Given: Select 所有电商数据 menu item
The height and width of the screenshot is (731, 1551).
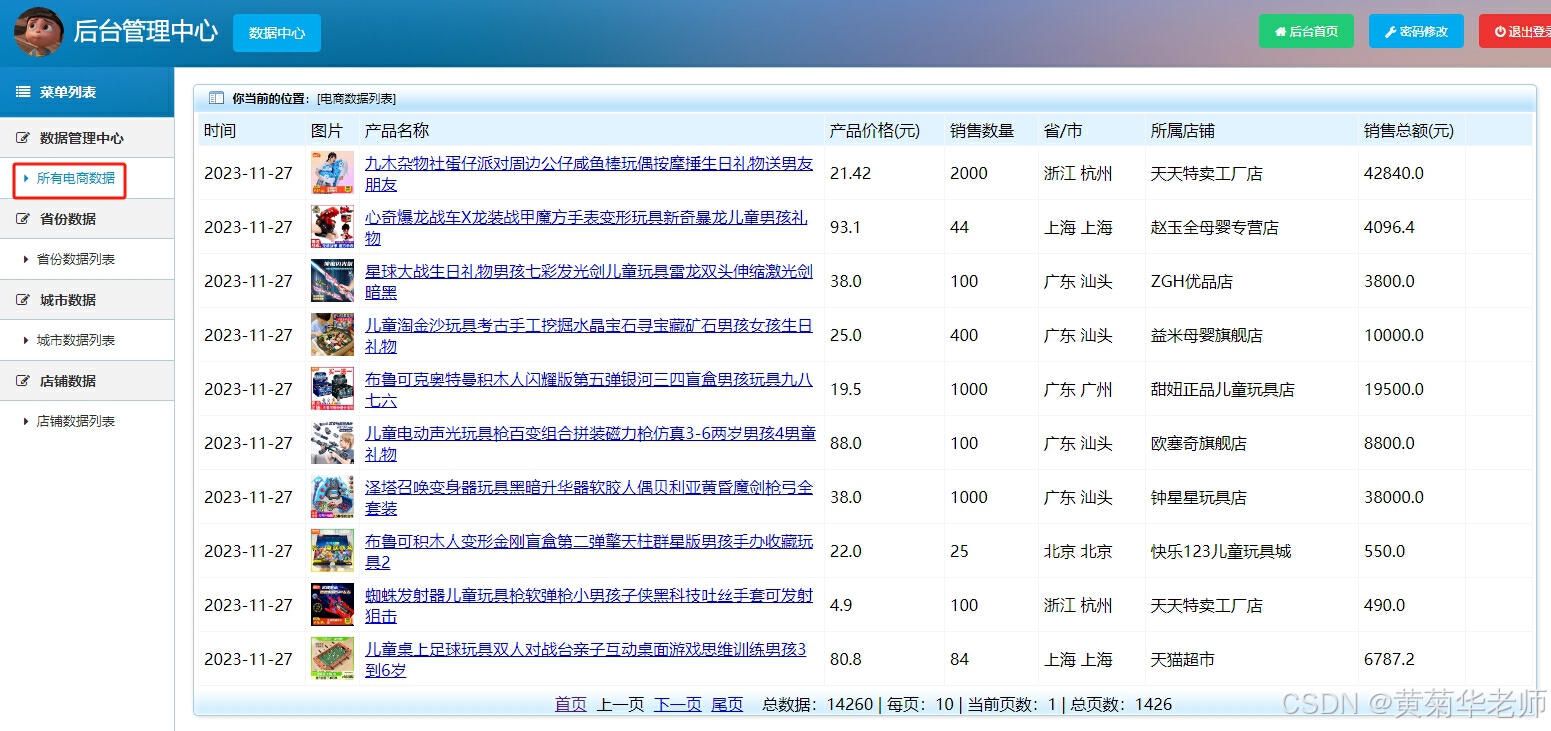Looking at the screenshot, I should [76, 178].
